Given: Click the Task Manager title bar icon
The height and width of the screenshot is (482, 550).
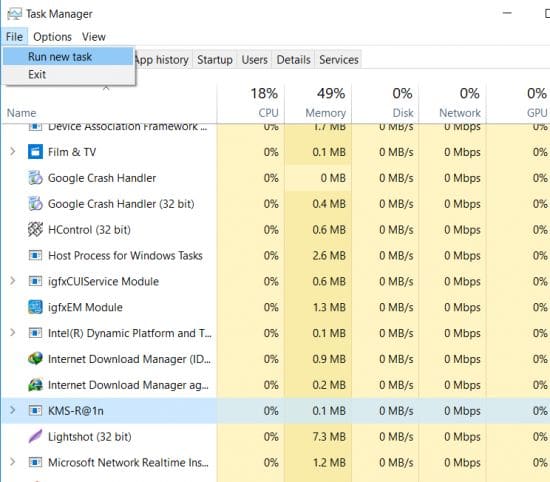Looking at the screenshot, I should (14, 14).
